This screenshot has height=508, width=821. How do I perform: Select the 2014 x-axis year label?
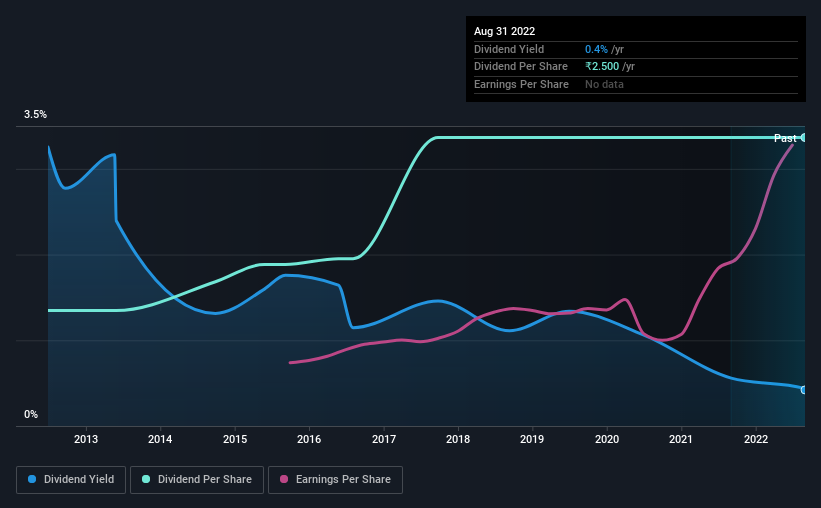click(x=160, y=439)
